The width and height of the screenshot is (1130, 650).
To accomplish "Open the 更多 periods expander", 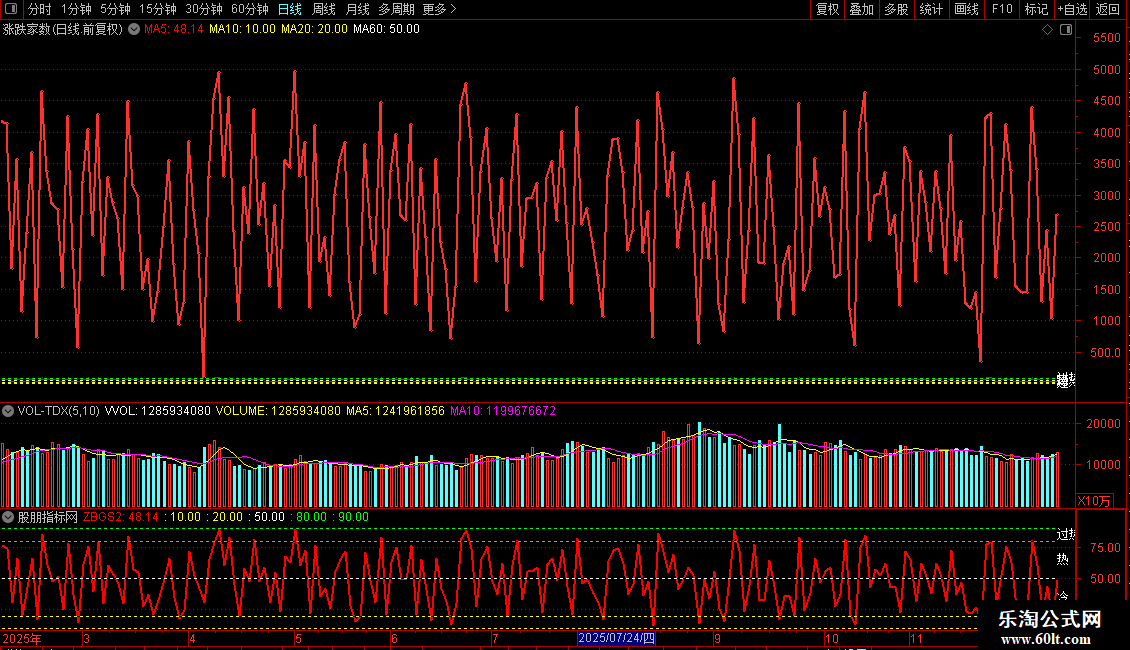I will (439, 9).
